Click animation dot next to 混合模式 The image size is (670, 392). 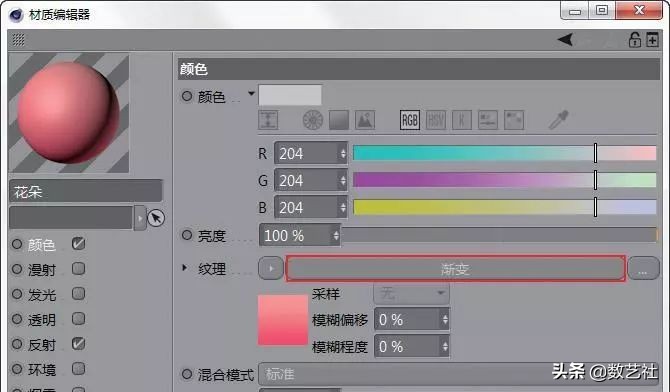pos(187,374)
